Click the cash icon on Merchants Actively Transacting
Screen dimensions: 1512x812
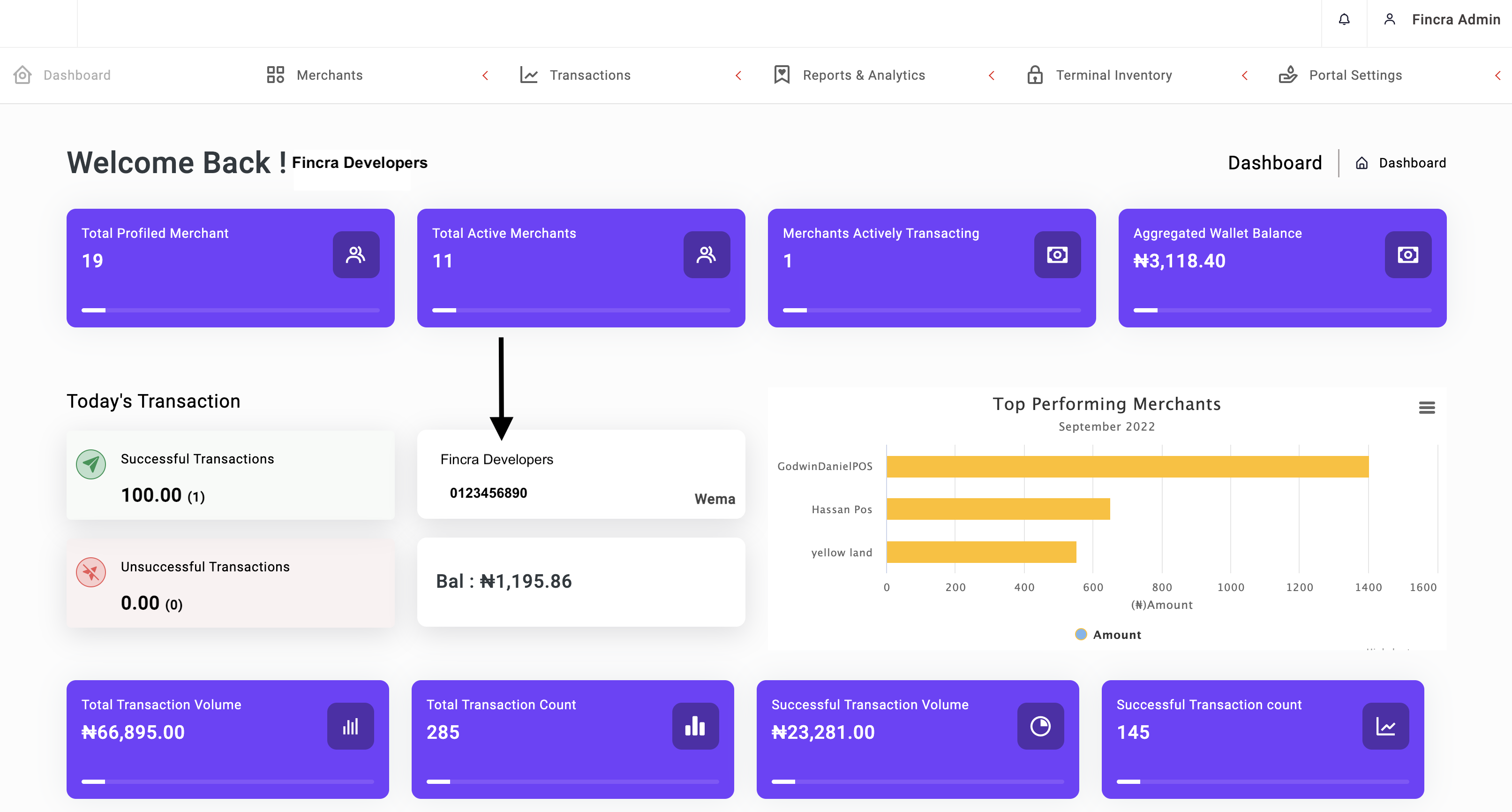(x=1057, y=255)
